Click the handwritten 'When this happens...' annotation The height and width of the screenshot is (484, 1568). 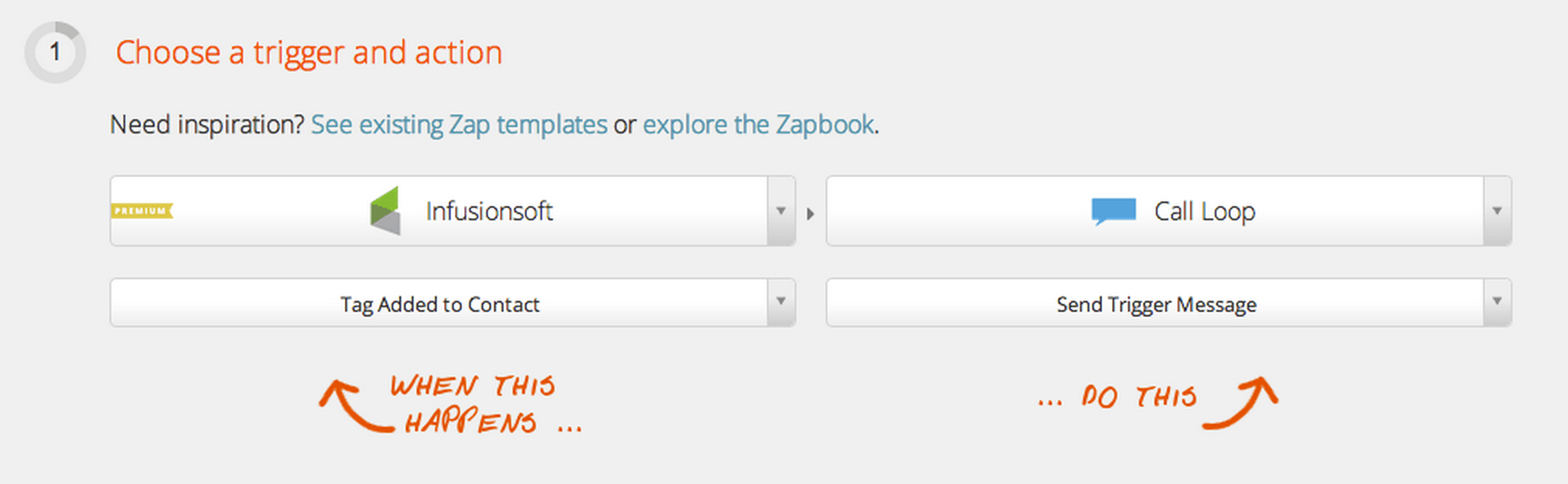click(486, 404)
